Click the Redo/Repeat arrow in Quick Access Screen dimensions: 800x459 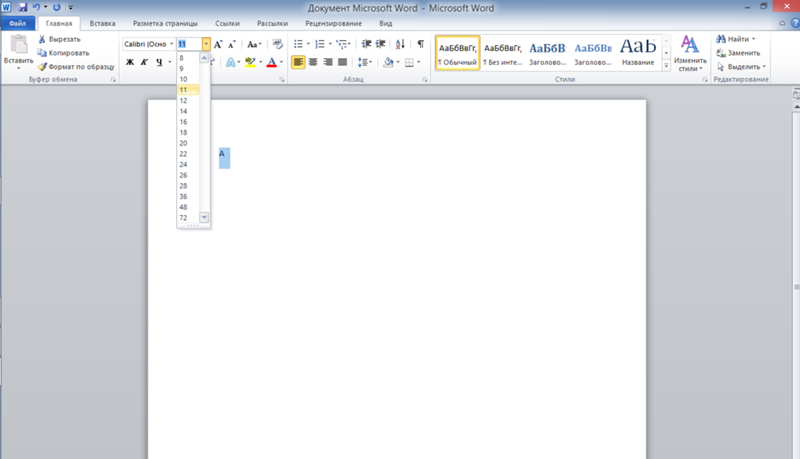57,7
